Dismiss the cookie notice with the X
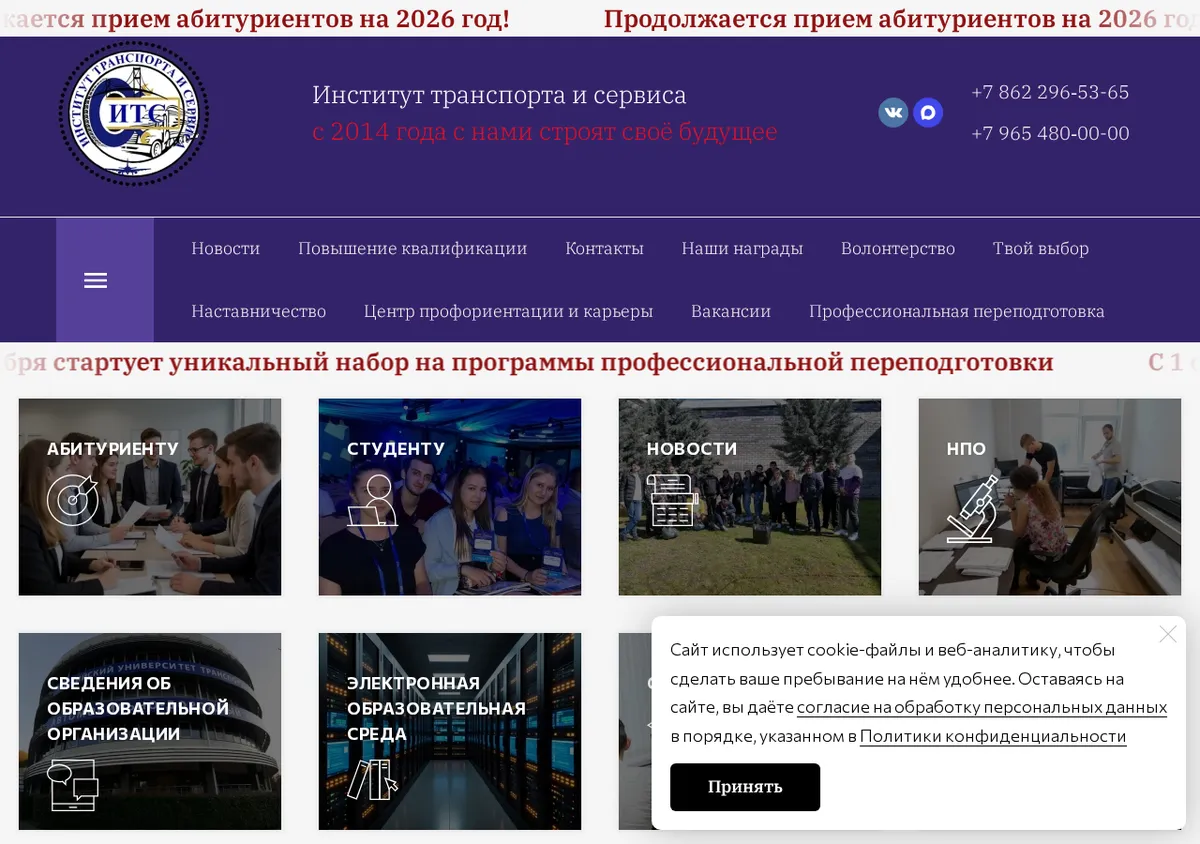The height and width of the screenshot is (844, 1200). 1168,634
